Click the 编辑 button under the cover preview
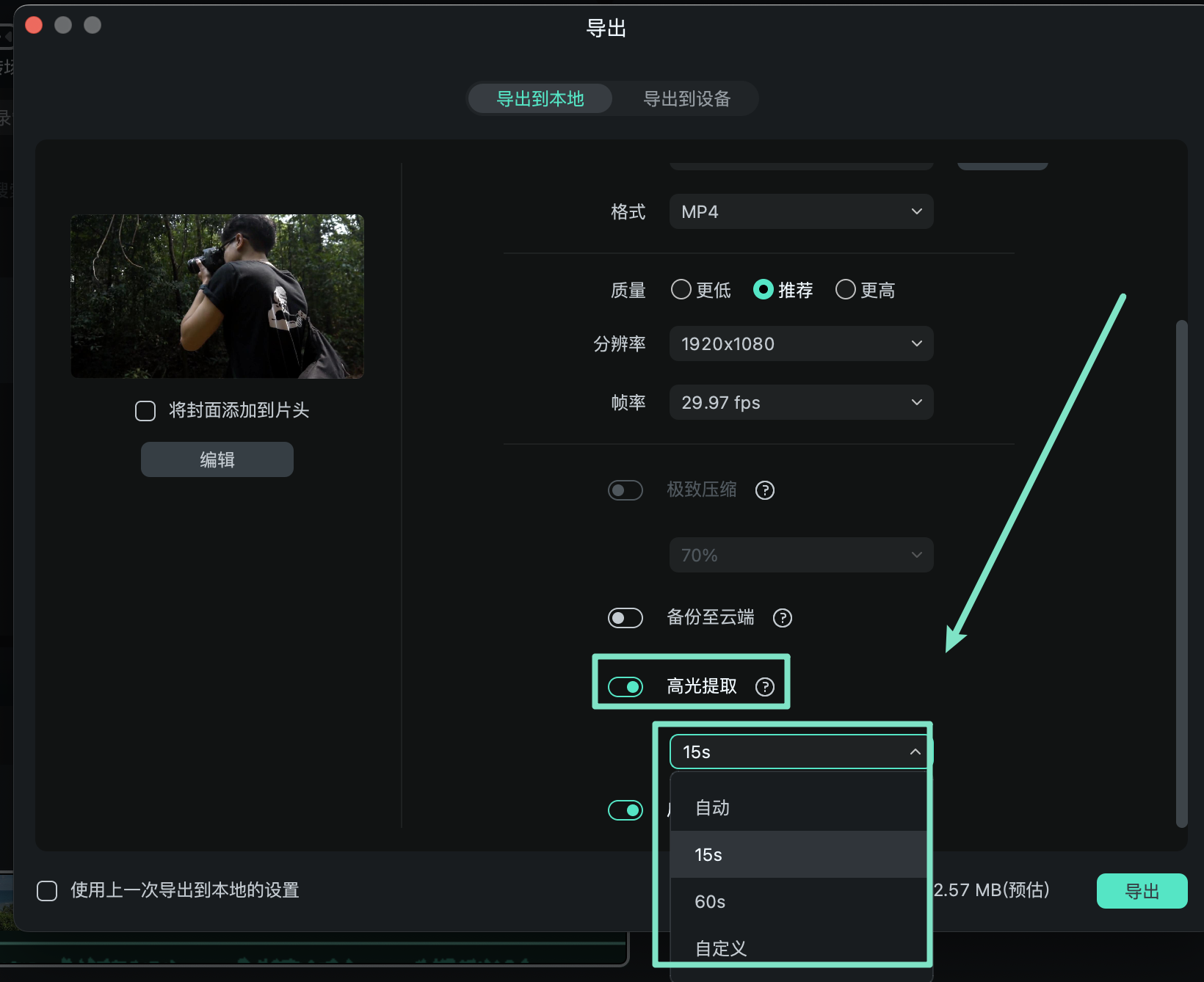The image size is (1204, 982). point(217,459)
